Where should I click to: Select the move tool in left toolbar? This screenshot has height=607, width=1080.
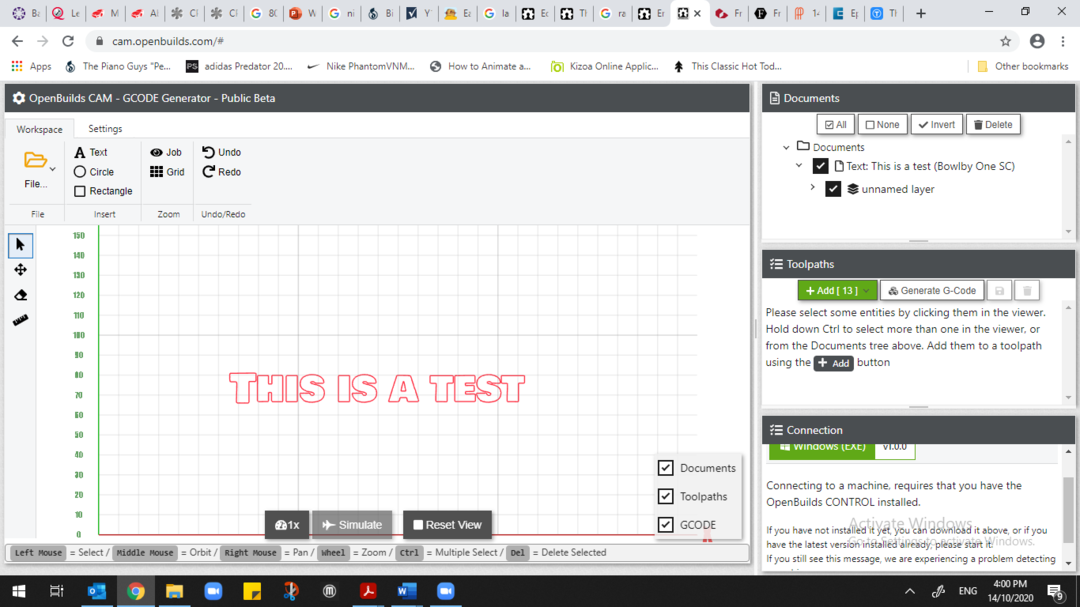pos(20,270)
